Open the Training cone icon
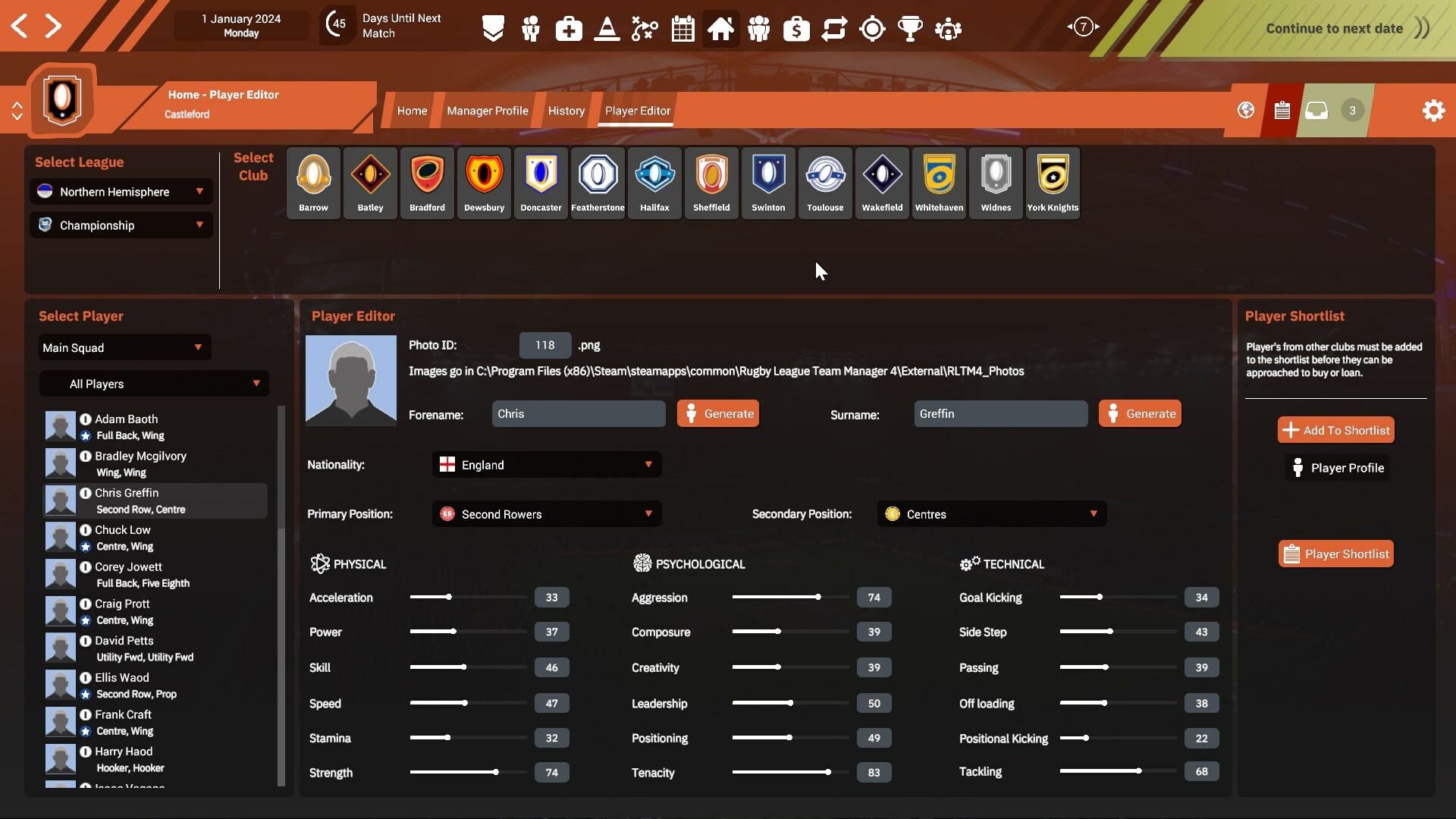1456x819 pixels. (x=607, y=28)
